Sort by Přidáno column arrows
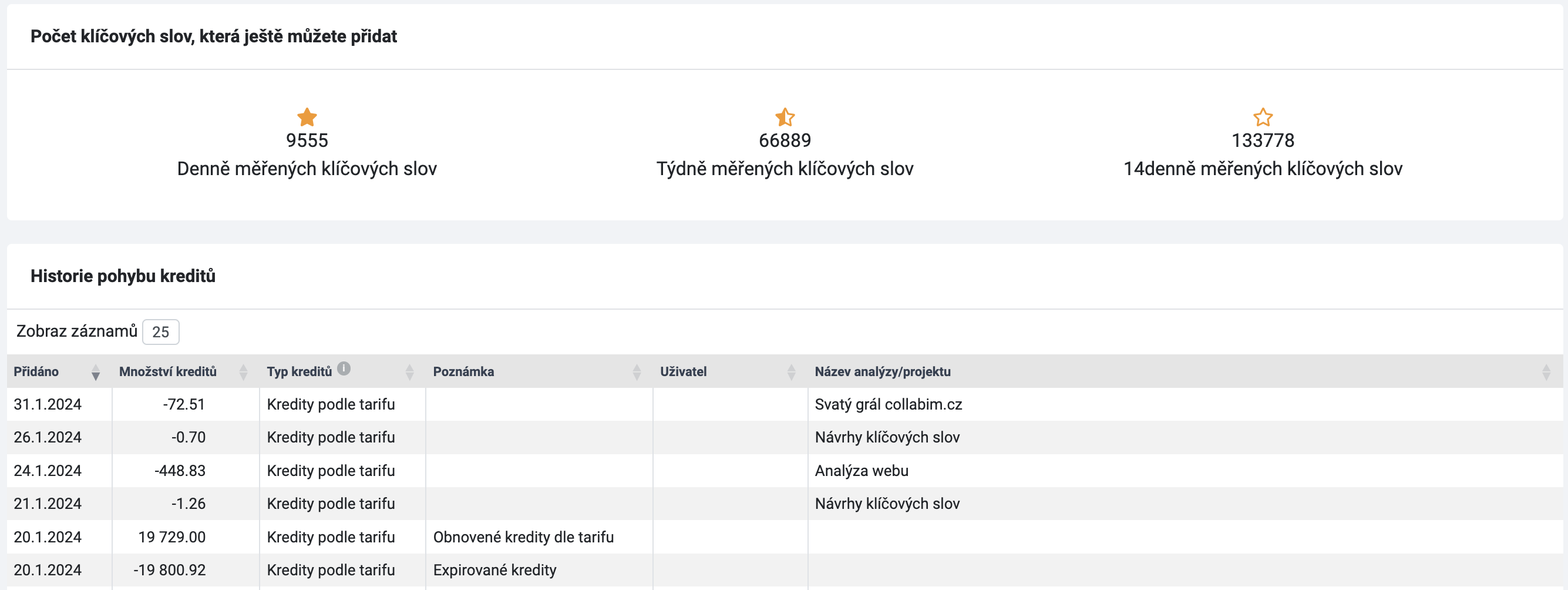Viewport: 1568px width, 590px height. (x=96, y=372)
